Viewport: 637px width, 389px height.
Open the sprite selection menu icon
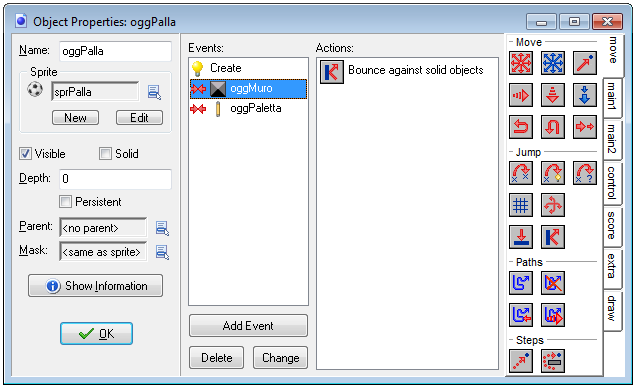pos(154,93)
